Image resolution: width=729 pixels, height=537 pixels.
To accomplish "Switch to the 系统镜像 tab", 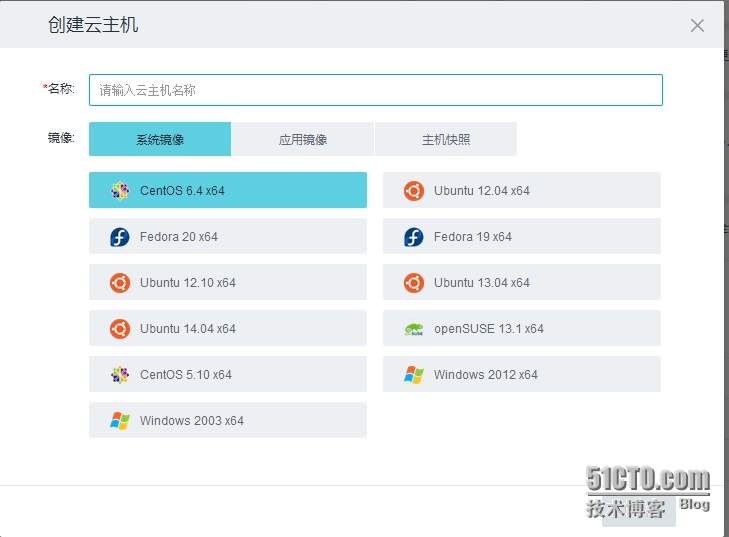I will [160, 139].
